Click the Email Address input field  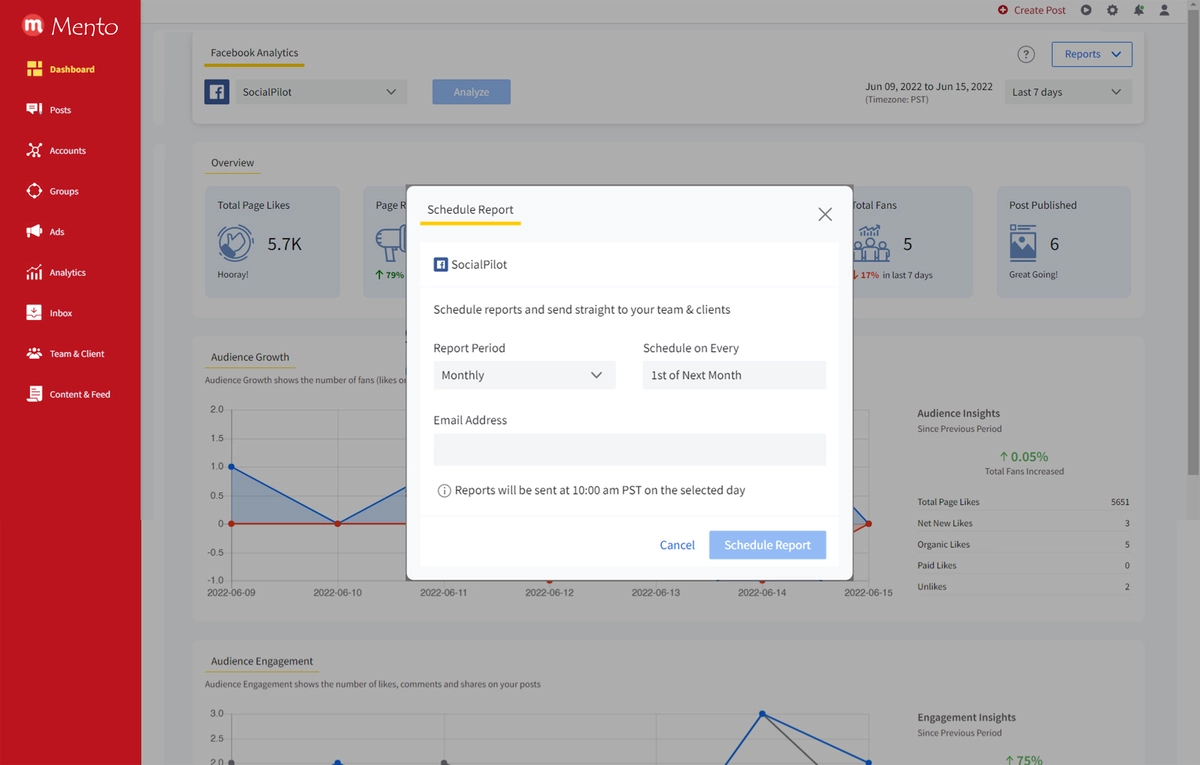click(630, 449)
